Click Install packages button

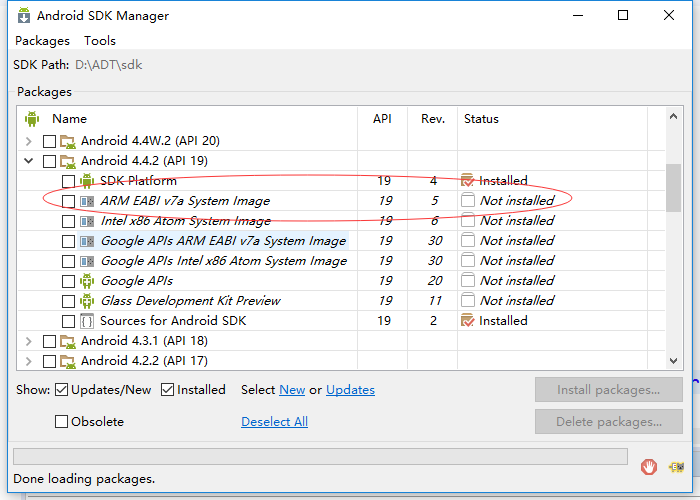pos(608,390)
